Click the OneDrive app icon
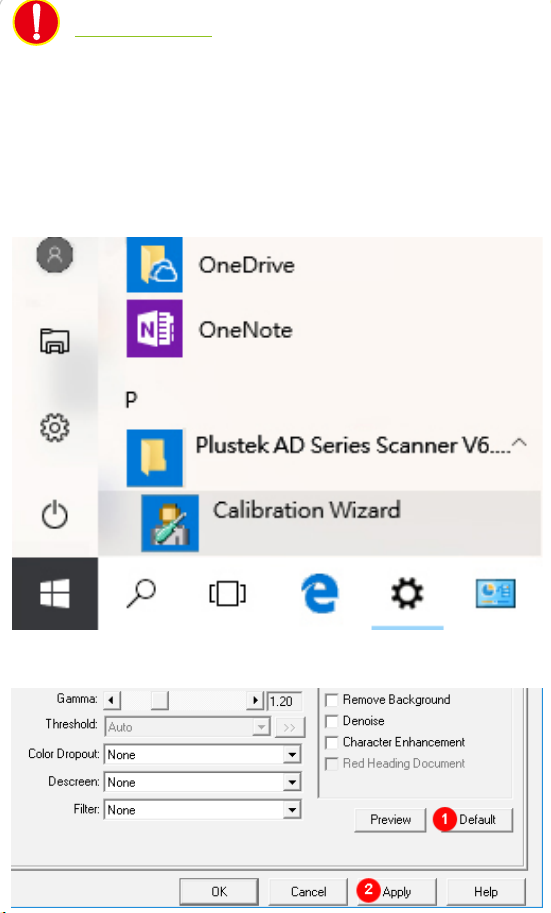 (x=154, y=264)
